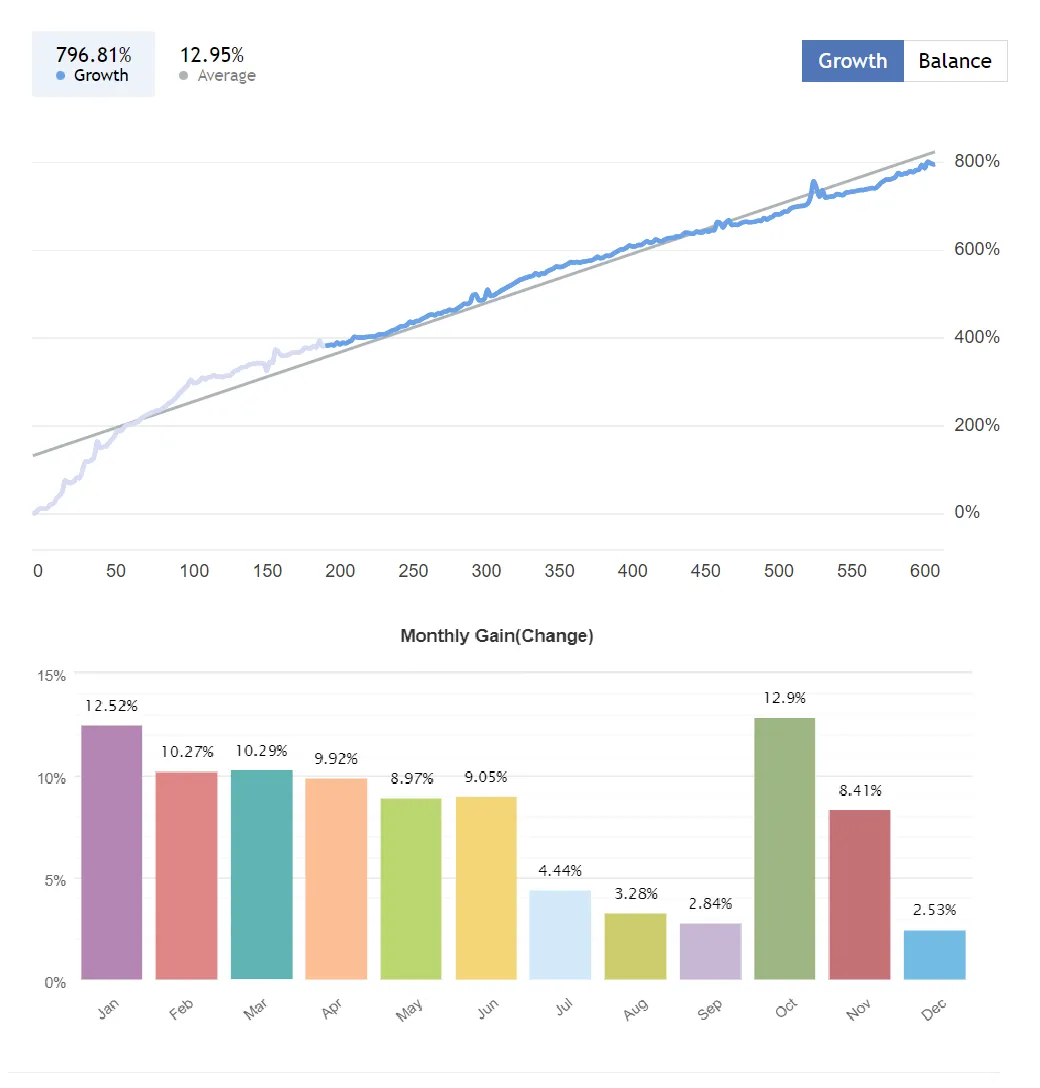Viewport: 1040px width, 1088px height.
Task: Click the 796.81% growth value
Action: 93,55
